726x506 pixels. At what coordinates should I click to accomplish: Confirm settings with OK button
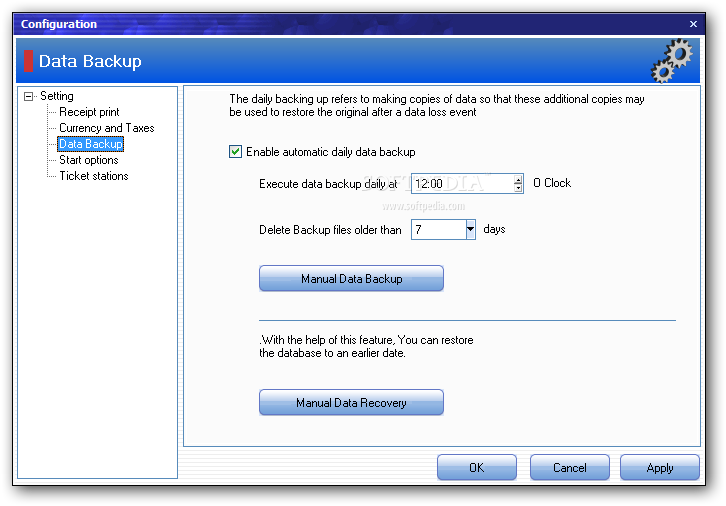coord(477,467)
